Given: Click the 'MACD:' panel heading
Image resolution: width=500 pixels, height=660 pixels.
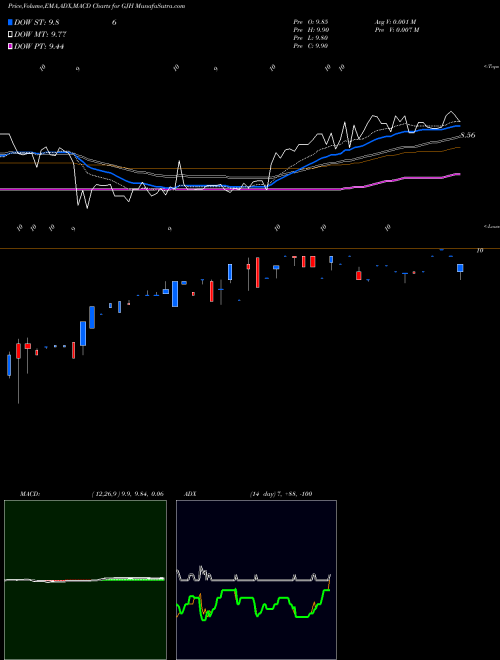Looking at the screenshot, I should click(x=30, y=494).
